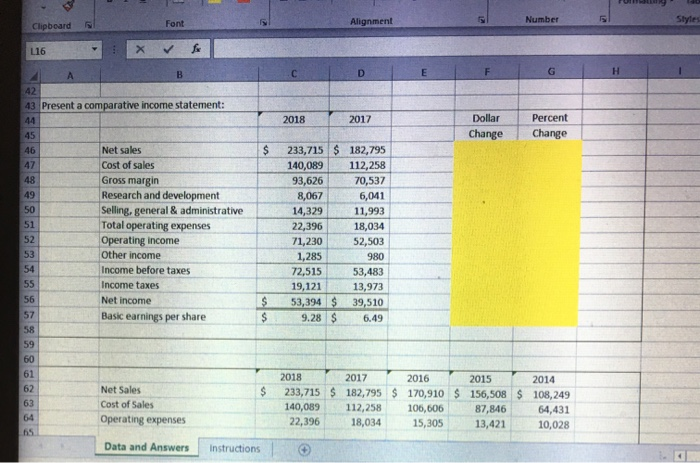Select the Data and Answers sheet tab

(x=146, y=447)
